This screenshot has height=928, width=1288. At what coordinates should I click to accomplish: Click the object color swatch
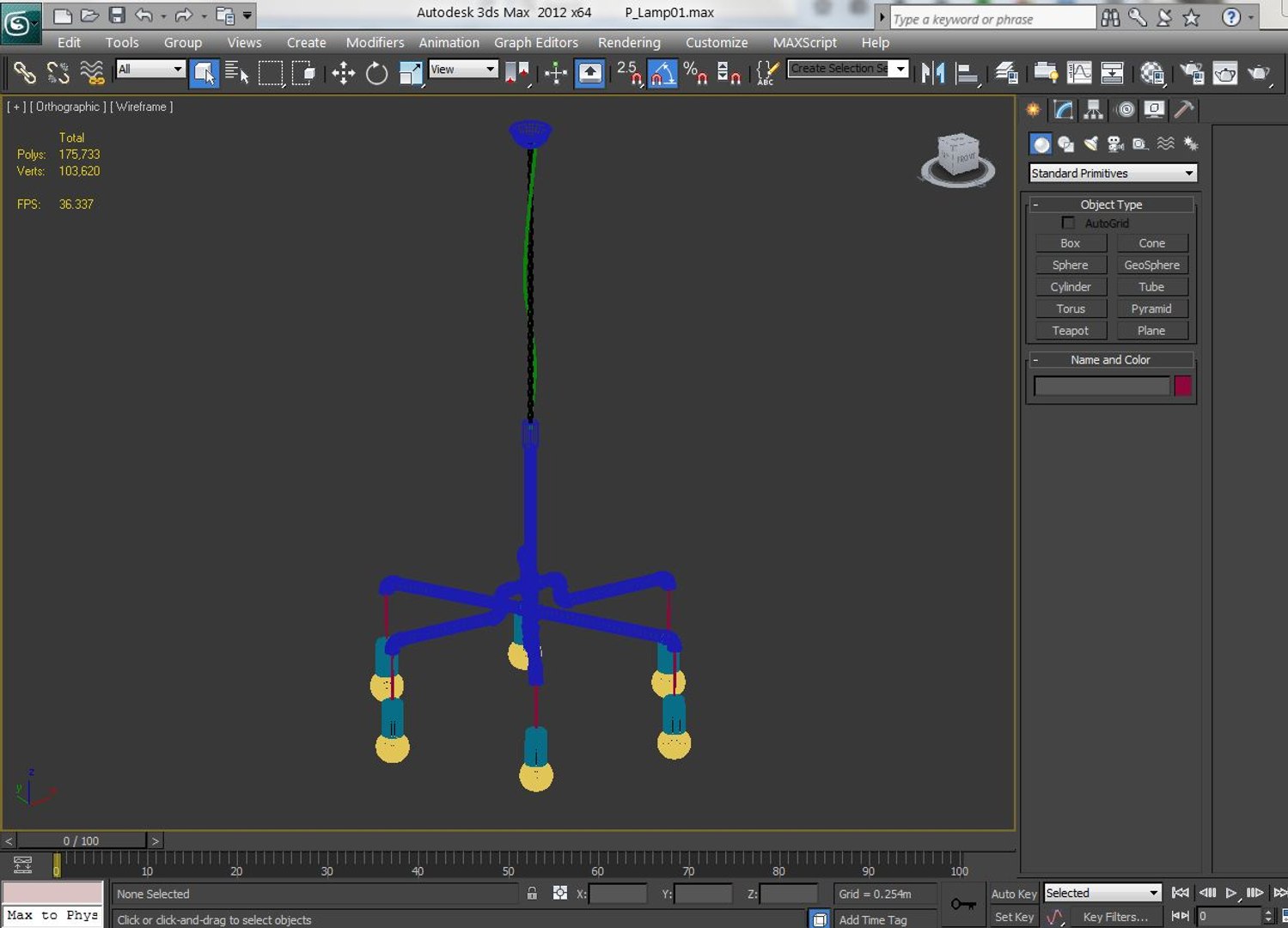click(1183, 386)
